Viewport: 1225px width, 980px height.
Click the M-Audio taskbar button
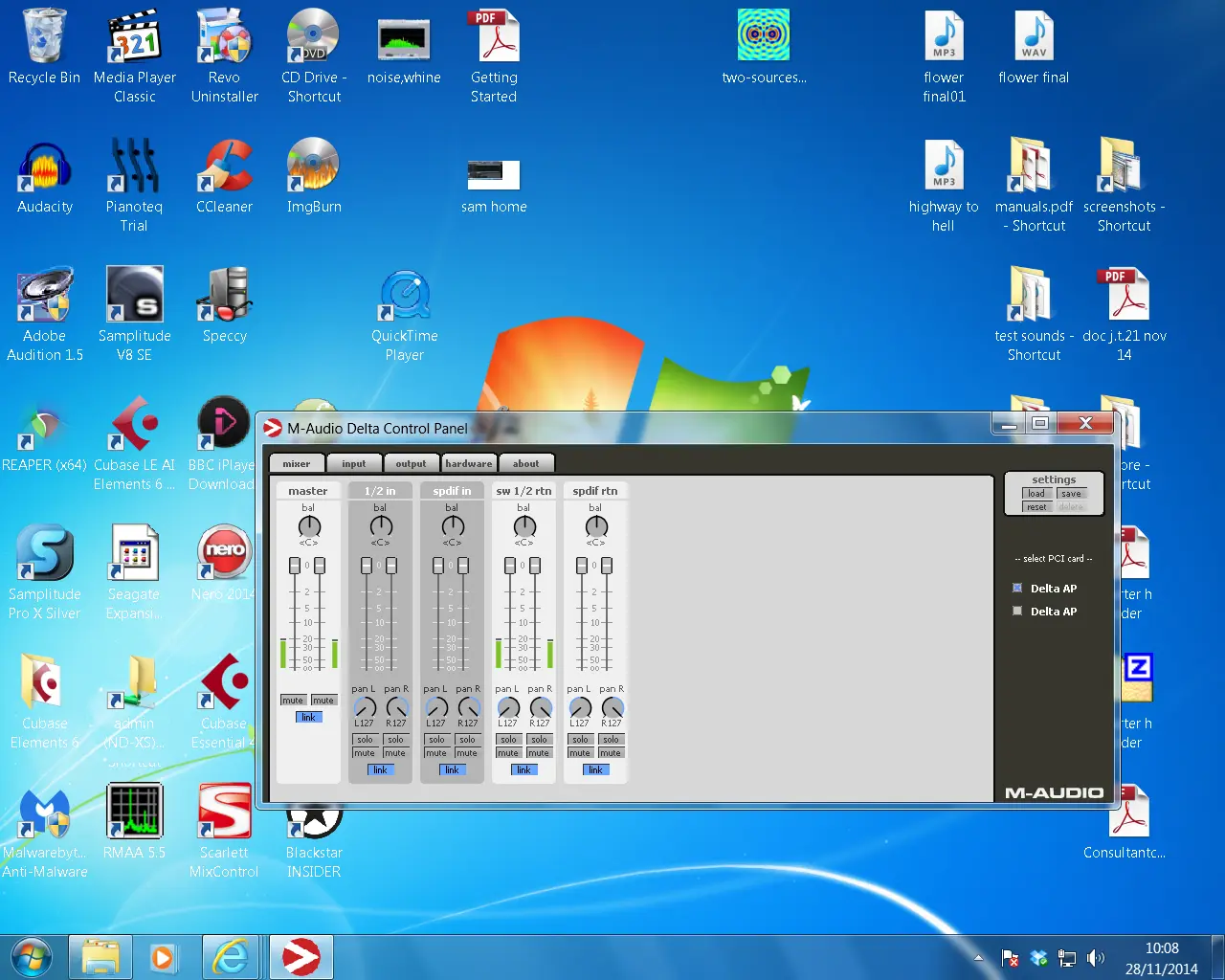pyautogui.click(x=301, y=957)
